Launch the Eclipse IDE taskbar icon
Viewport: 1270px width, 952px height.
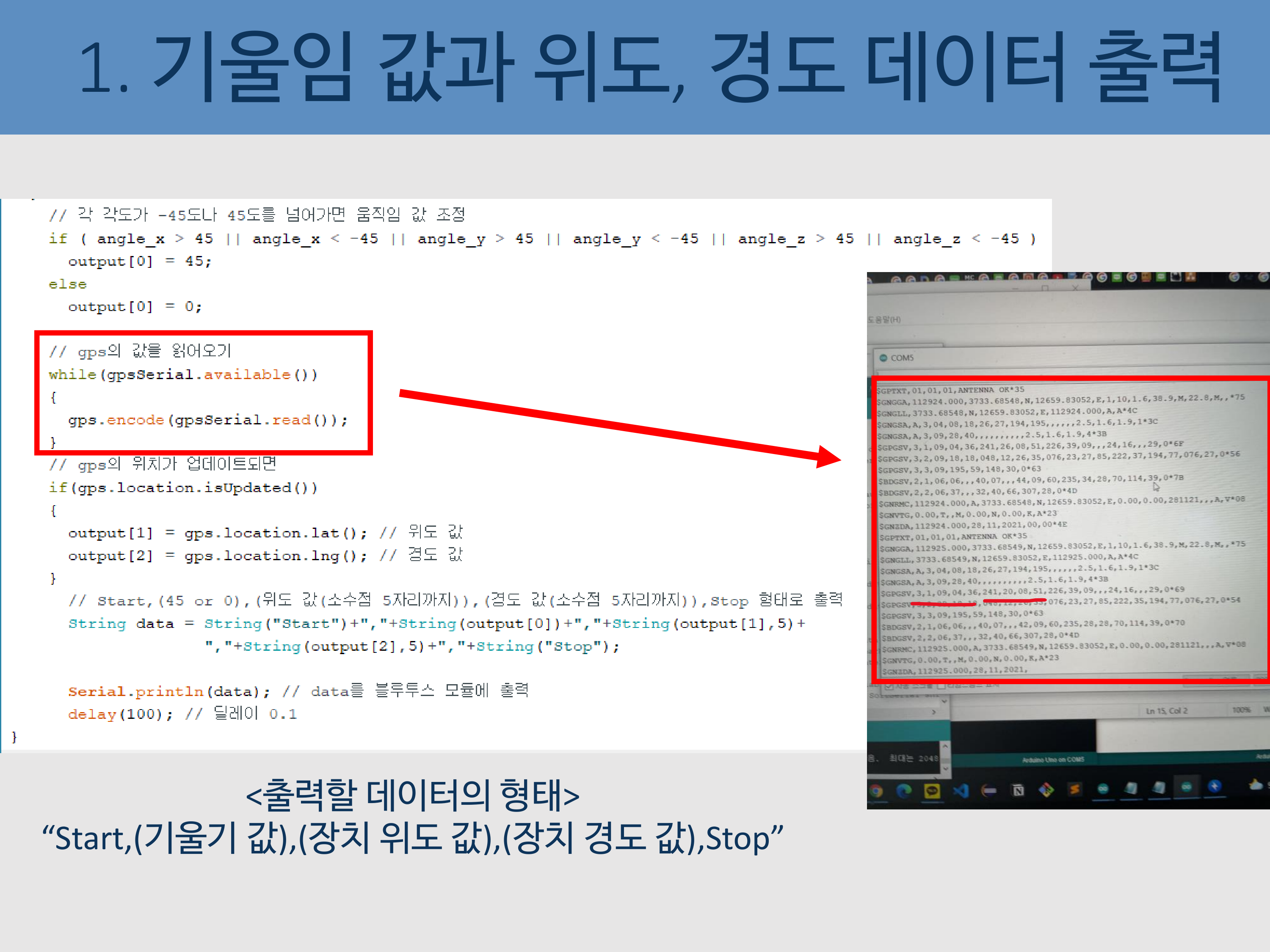(x=988, y=791)
